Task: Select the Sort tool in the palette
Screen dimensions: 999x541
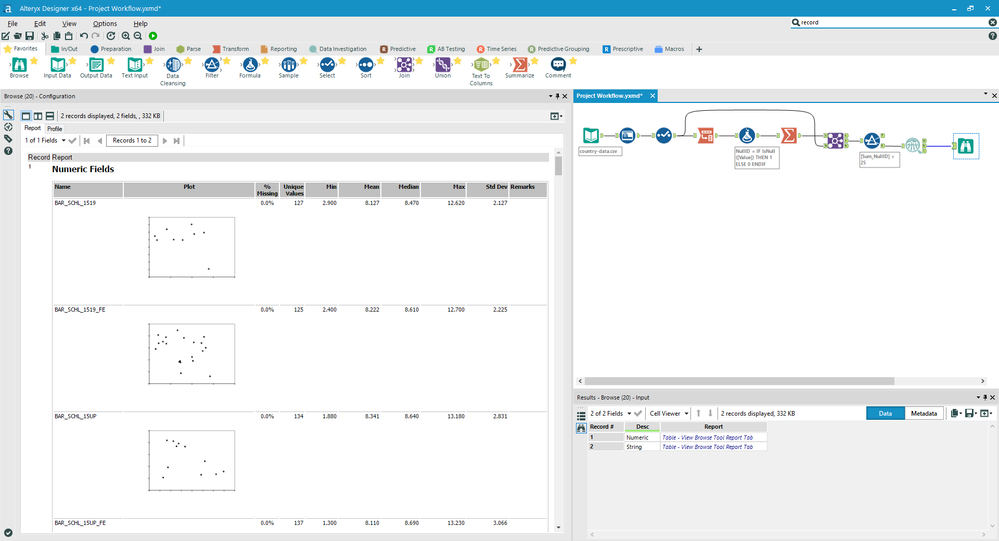Action: pyautogui.click(x=366, y=68)
